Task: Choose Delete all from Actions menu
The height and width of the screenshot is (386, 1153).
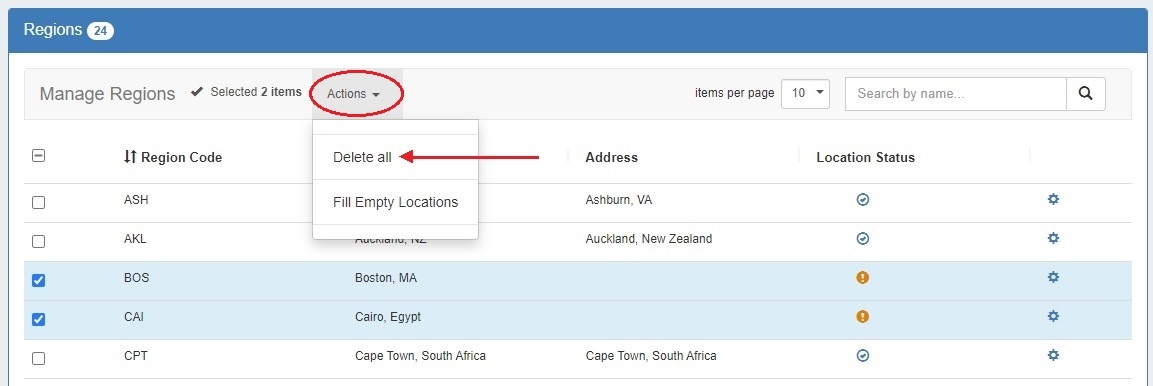Action: point(363,157)
